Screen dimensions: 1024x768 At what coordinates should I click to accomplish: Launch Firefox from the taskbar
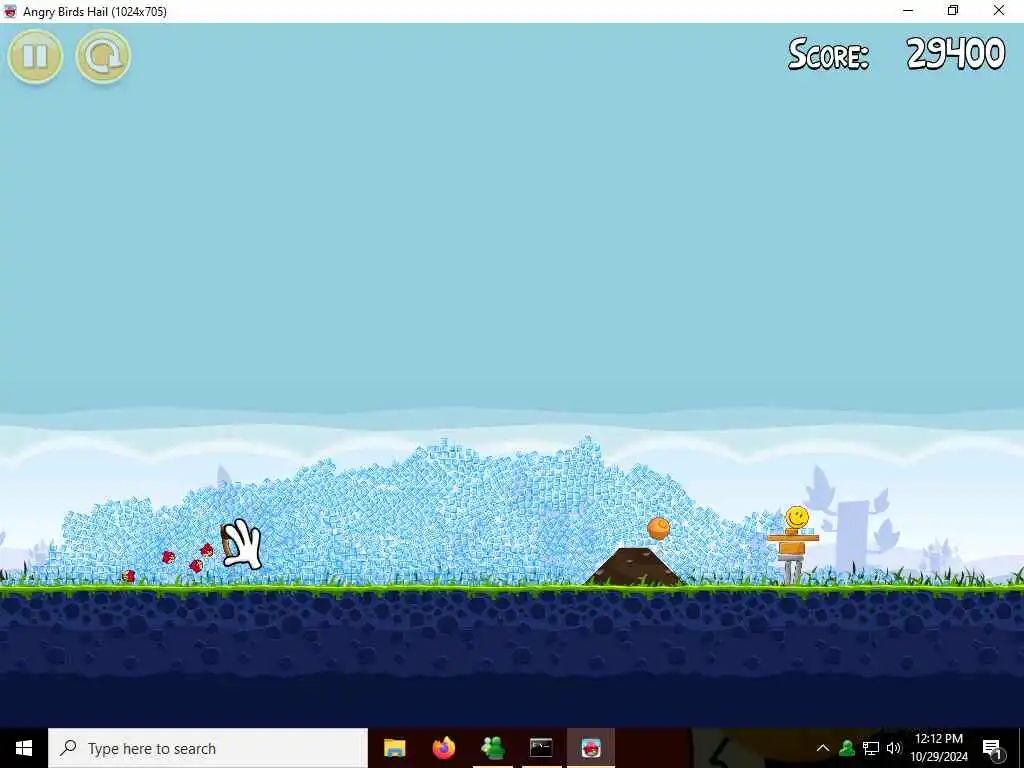click(443, 748)
